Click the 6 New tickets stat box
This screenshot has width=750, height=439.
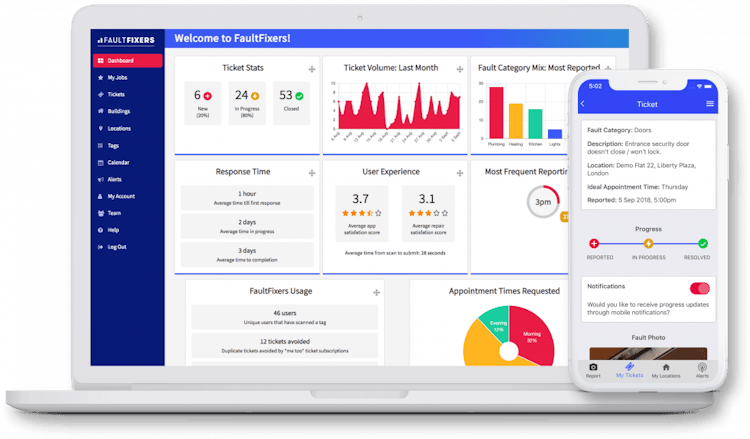tap(203, 103)
